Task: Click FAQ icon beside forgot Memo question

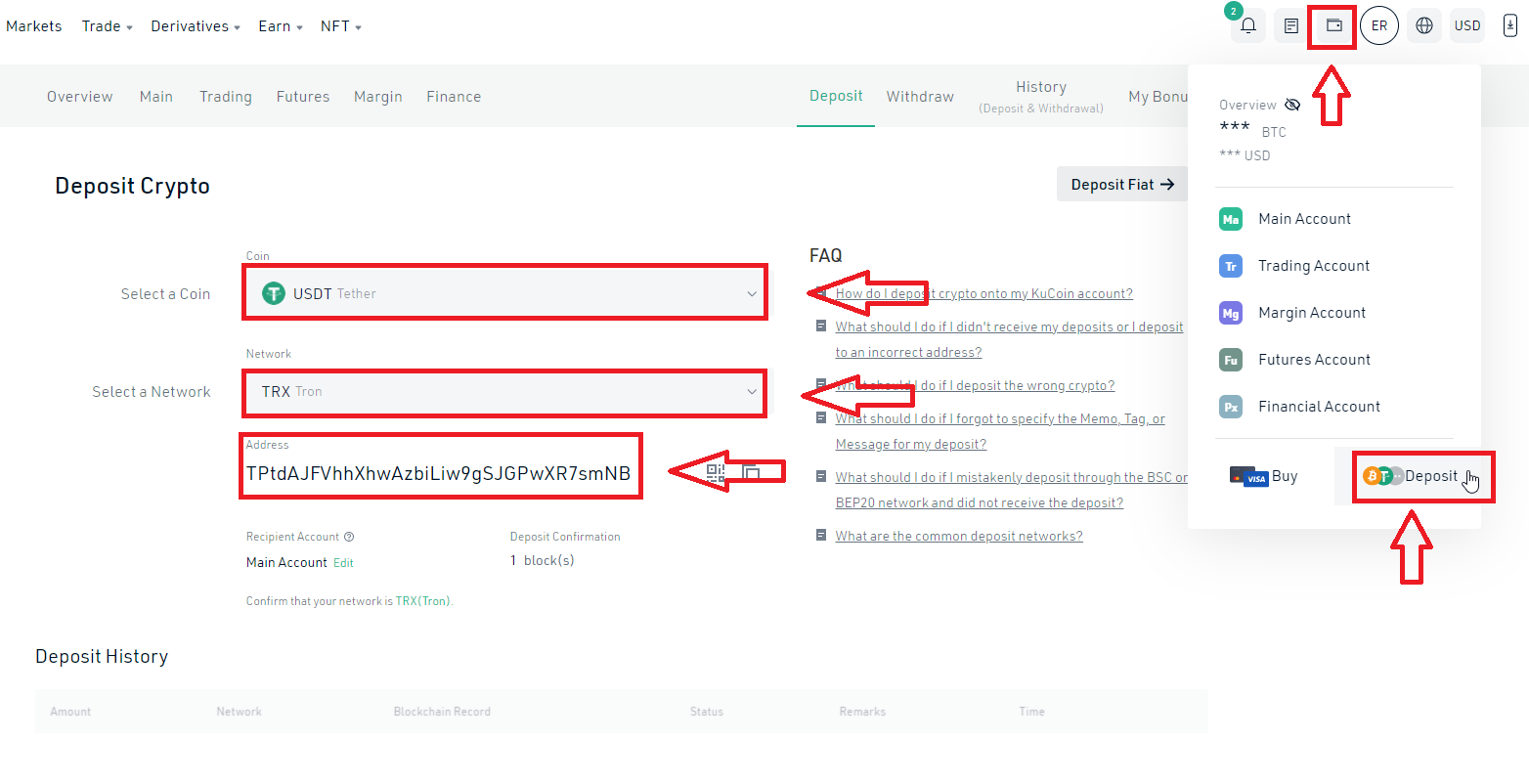Action: 822,418
